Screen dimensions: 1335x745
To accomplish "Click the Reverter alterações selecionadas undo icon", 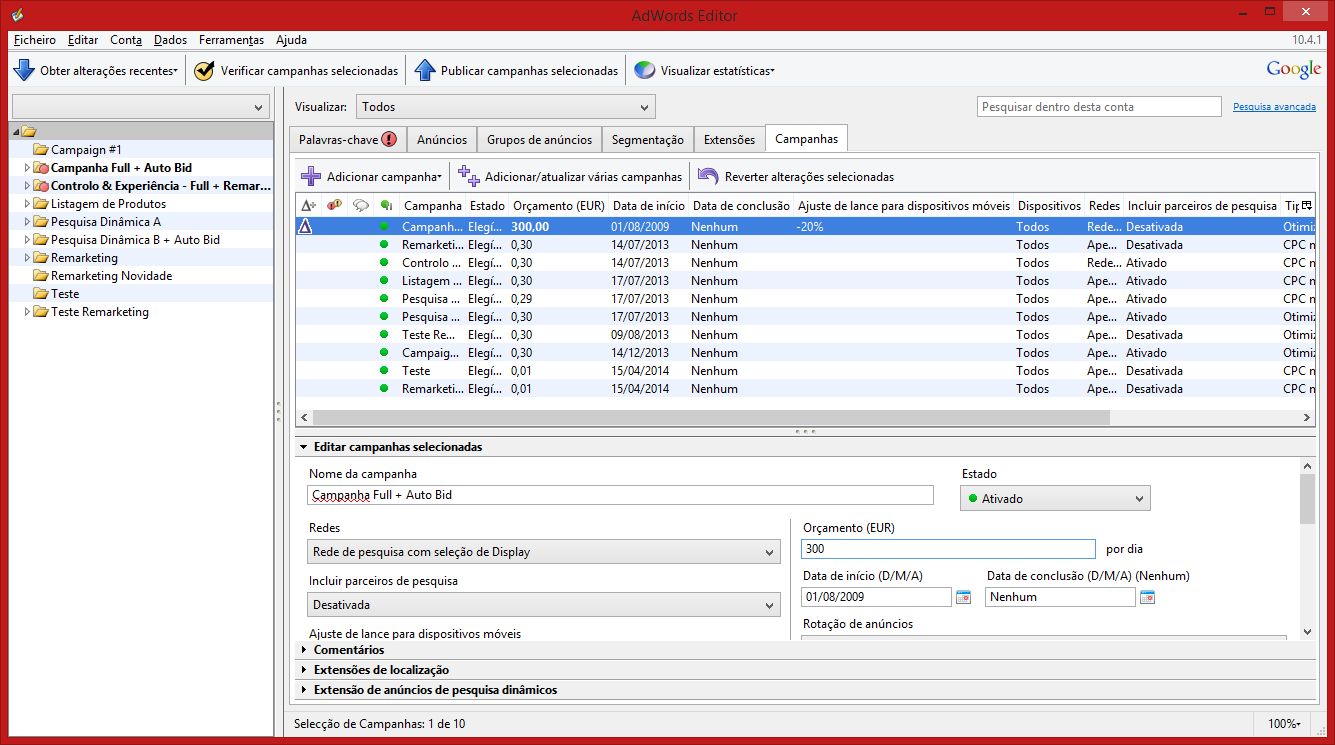I will click(708, 177).
